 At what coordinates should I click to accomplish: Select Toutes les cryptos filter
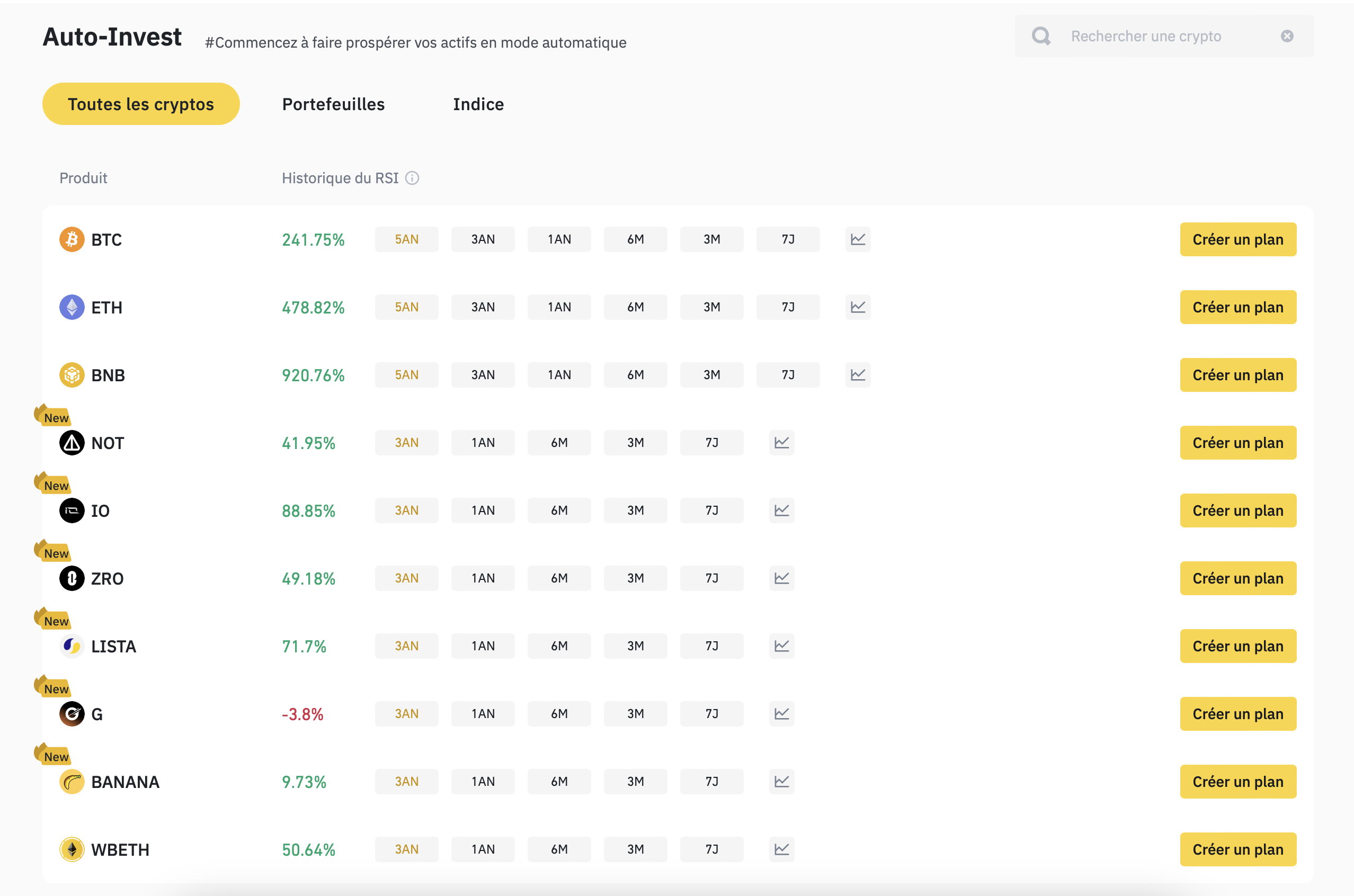click(x=140, y=103)
